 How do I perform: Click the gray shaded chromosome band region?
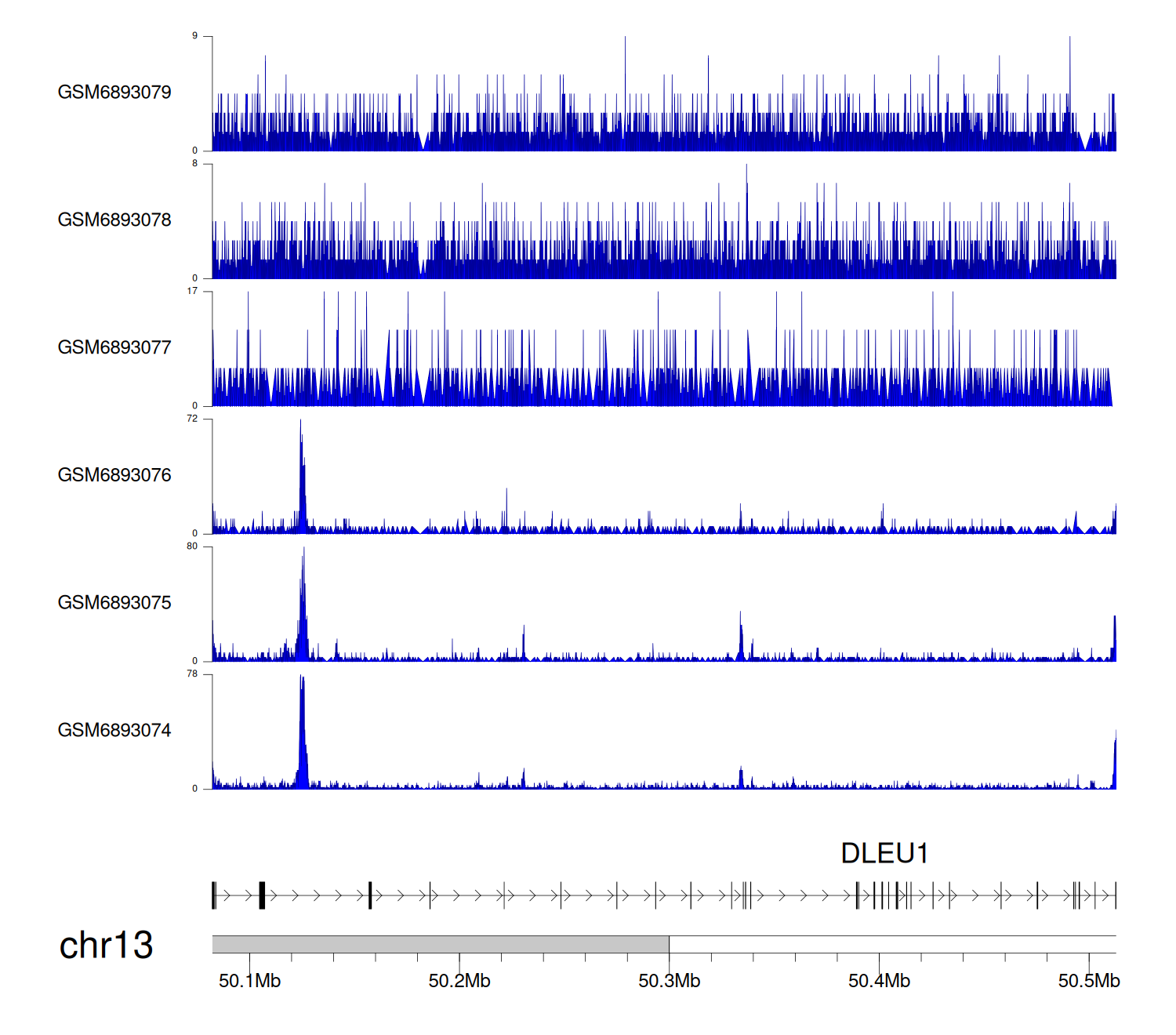coord(440,944)
